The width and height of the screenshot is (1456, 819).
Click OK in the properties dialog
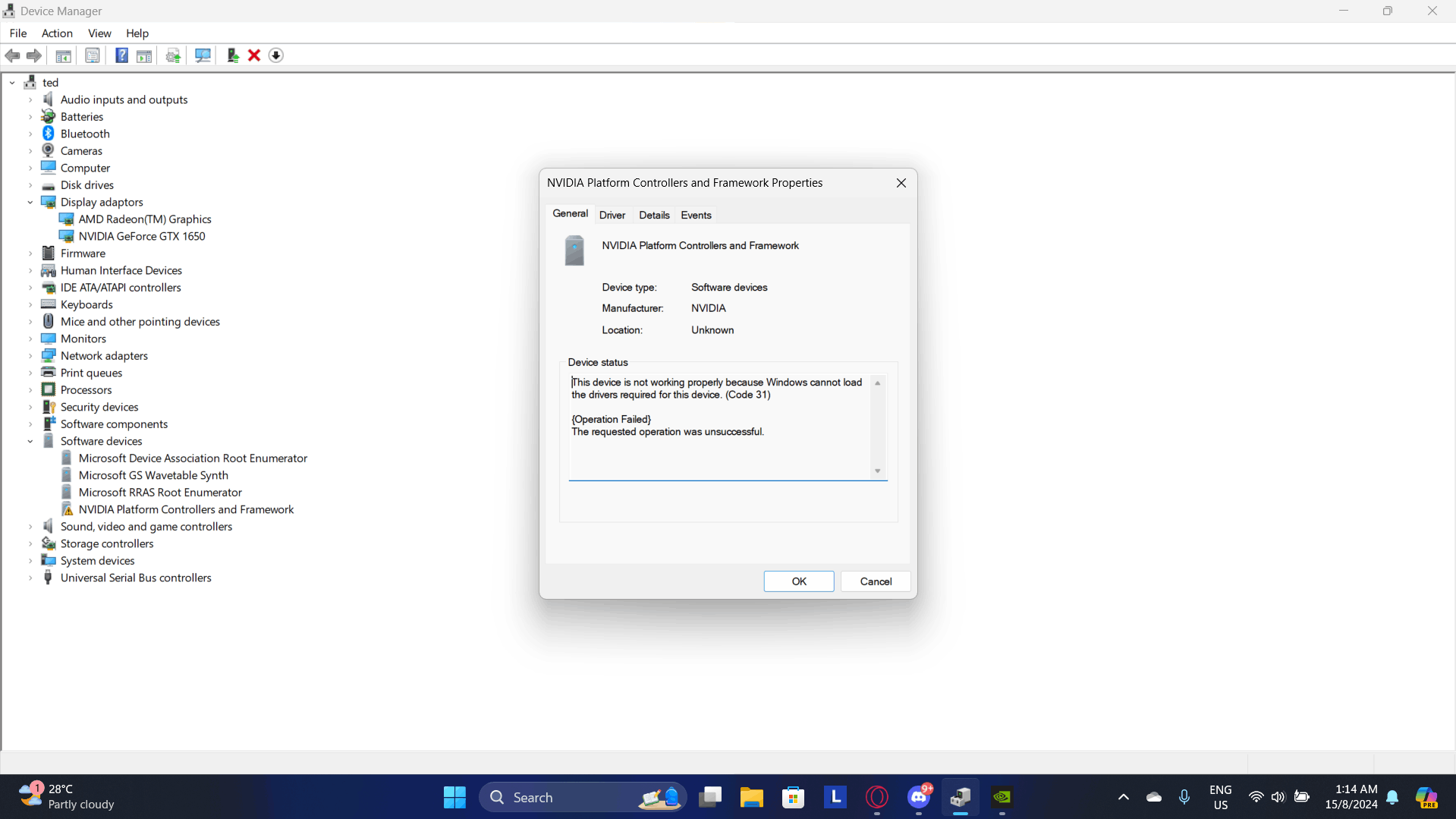[x=799, y=581]
